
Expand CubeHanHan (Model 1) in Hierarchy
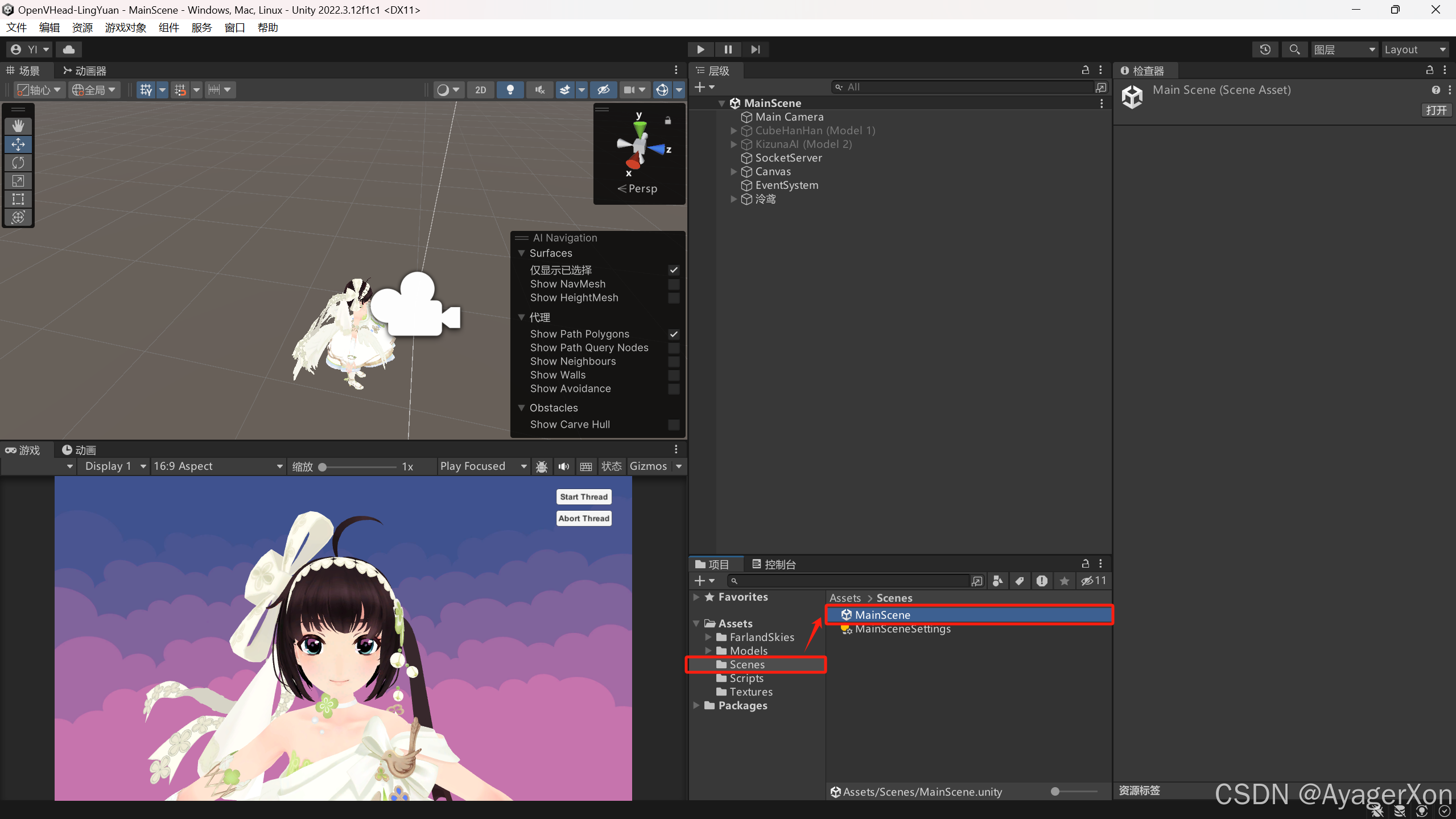(734, 131)
